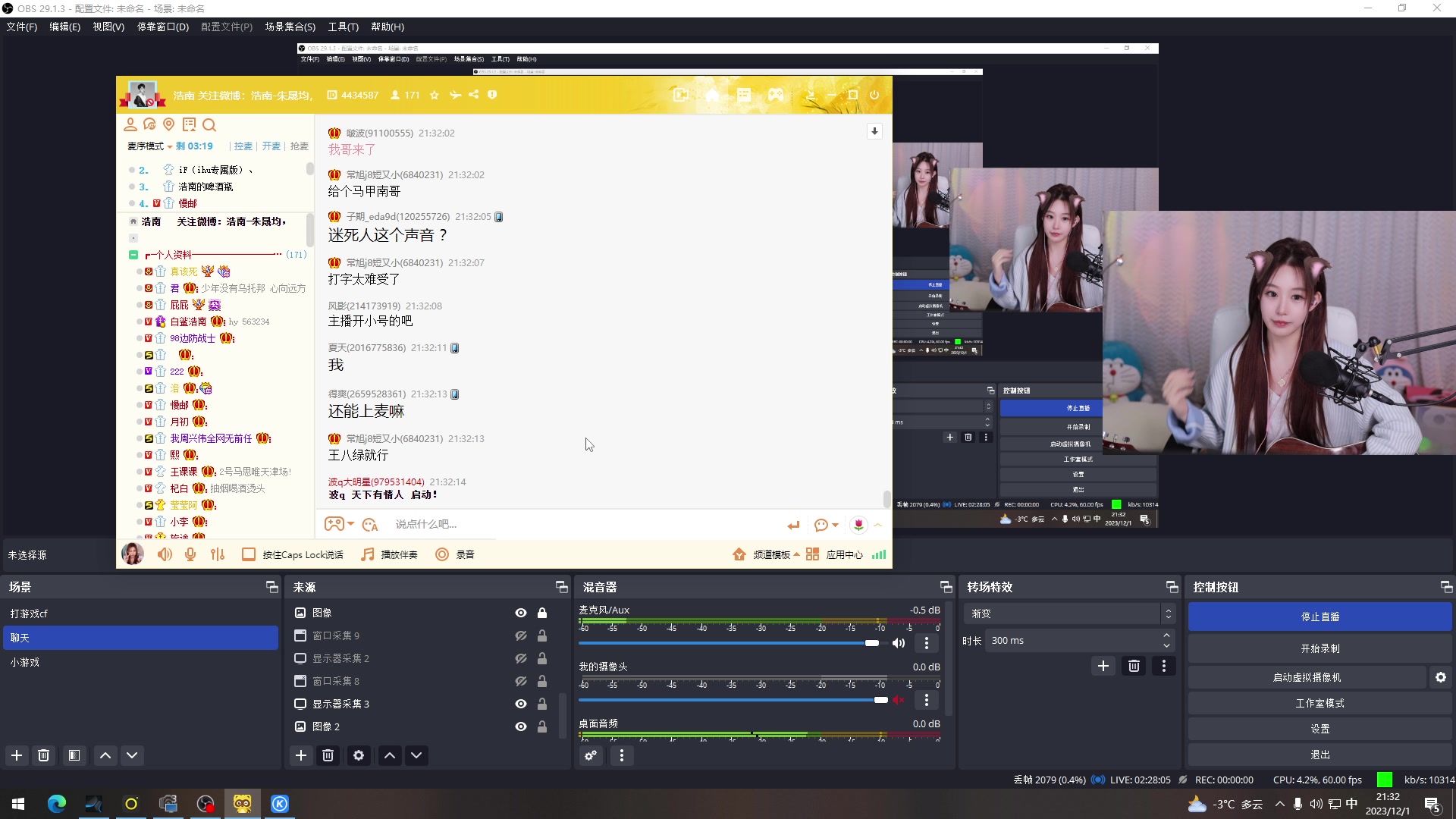Image resolution: width=1456 pixels, height=819 pixels.
Task: Click 启动虚拟摄像机 button
Action: click(1307, 677)
